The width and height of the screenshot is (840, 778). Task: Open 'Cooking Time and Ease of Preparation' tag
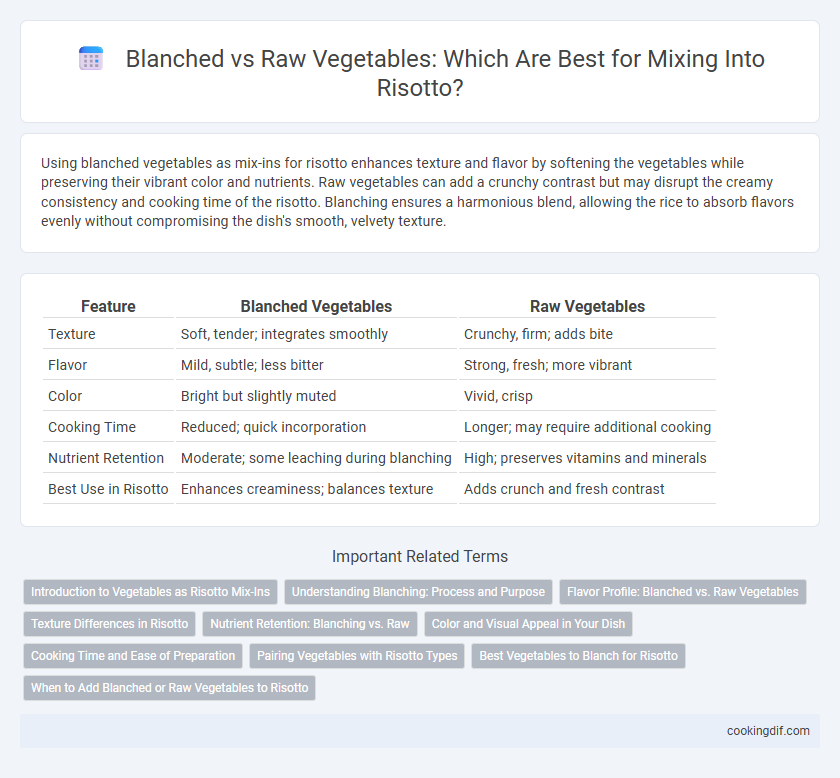pos(133,656)
